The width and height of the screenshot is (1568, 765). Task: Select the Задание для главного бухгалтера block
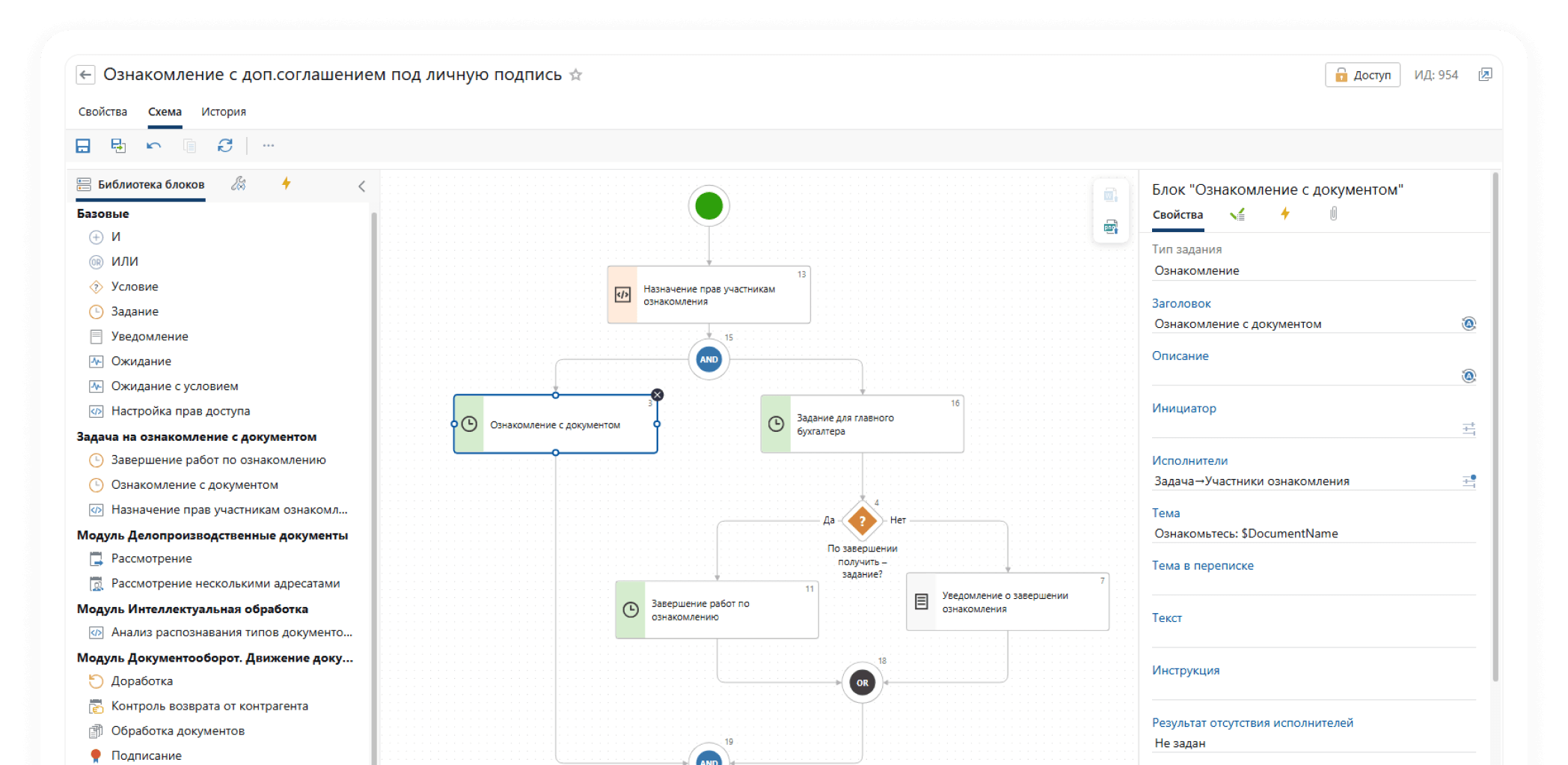tap(862, 424)
